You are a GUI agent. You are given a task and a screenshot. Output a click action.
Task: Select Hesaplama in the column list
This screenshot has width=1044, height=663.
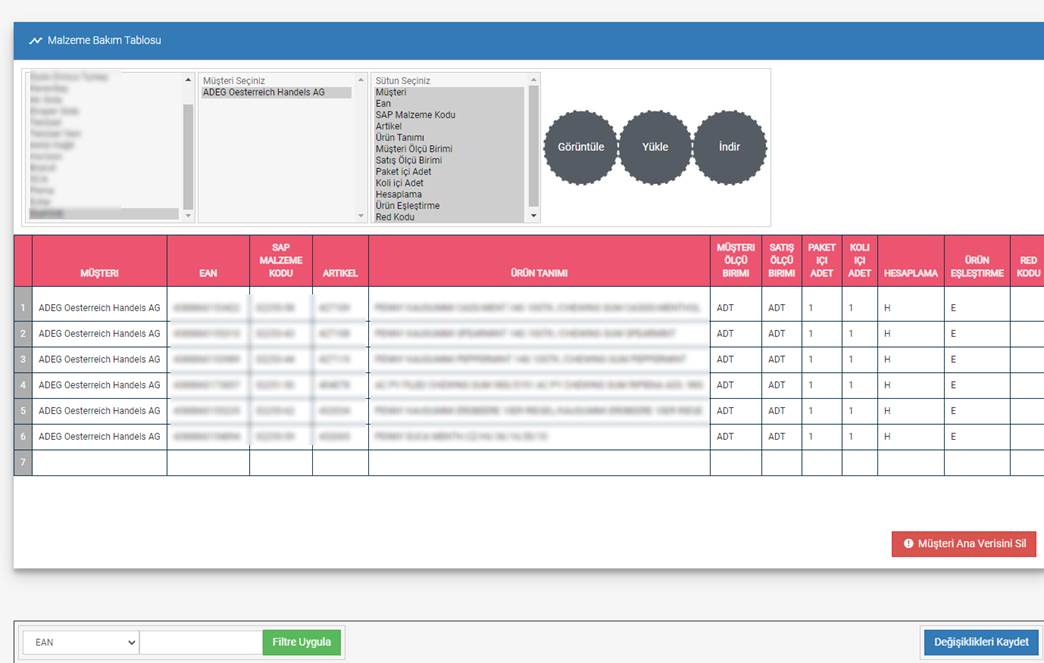click(449, 194)
